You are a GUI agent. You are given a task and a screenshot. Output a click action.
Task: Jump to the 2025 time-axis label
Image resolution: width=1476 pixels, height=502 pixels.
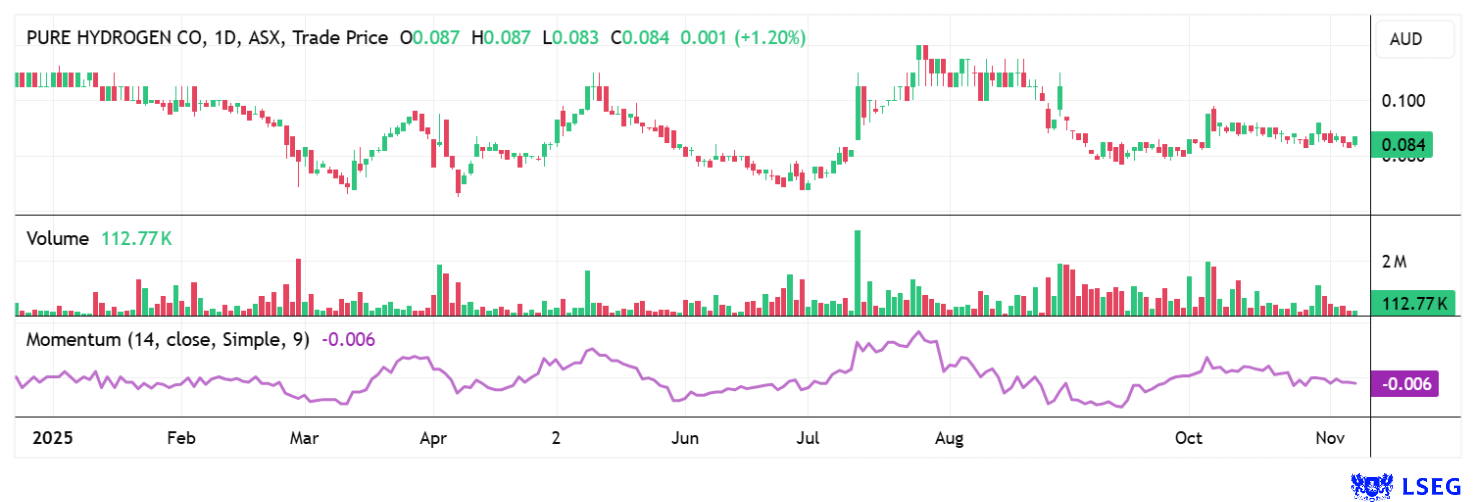point(54,439)
